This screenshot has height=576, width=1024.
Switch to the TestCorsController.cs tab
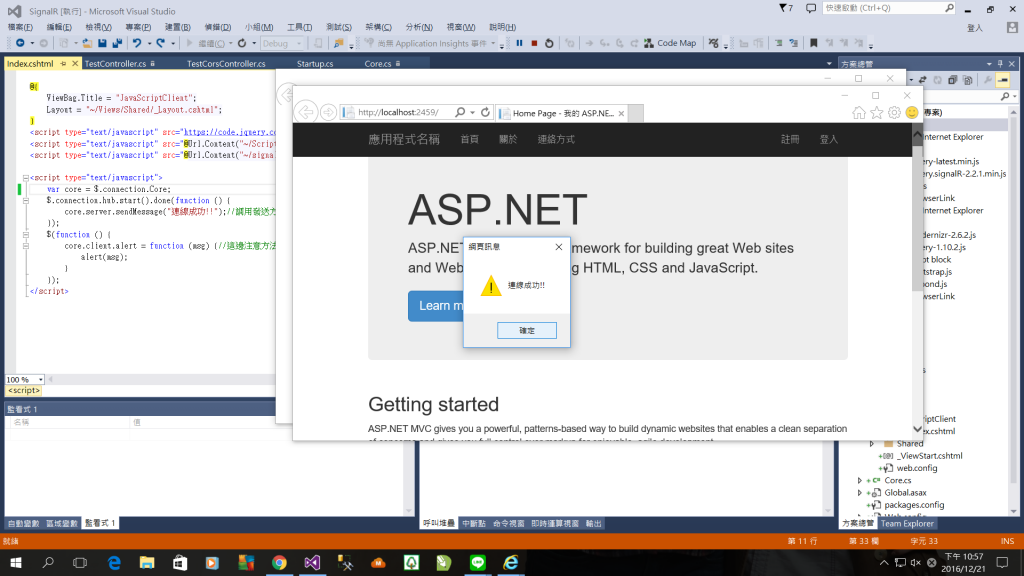226,63
